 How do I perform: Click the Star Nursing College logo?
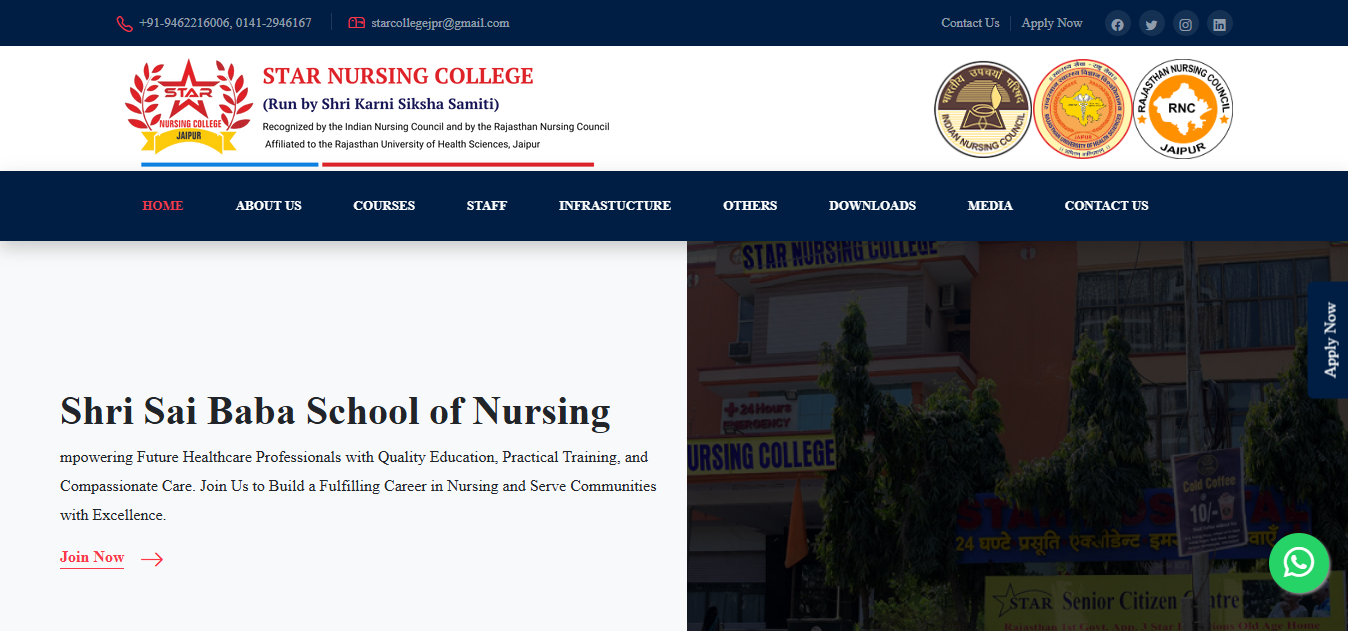point(188,107)
